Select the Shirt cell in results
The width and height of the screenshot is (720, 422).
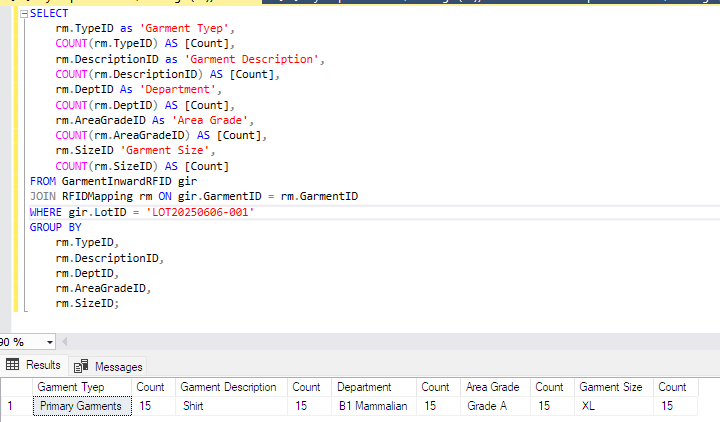pos(192,406)
